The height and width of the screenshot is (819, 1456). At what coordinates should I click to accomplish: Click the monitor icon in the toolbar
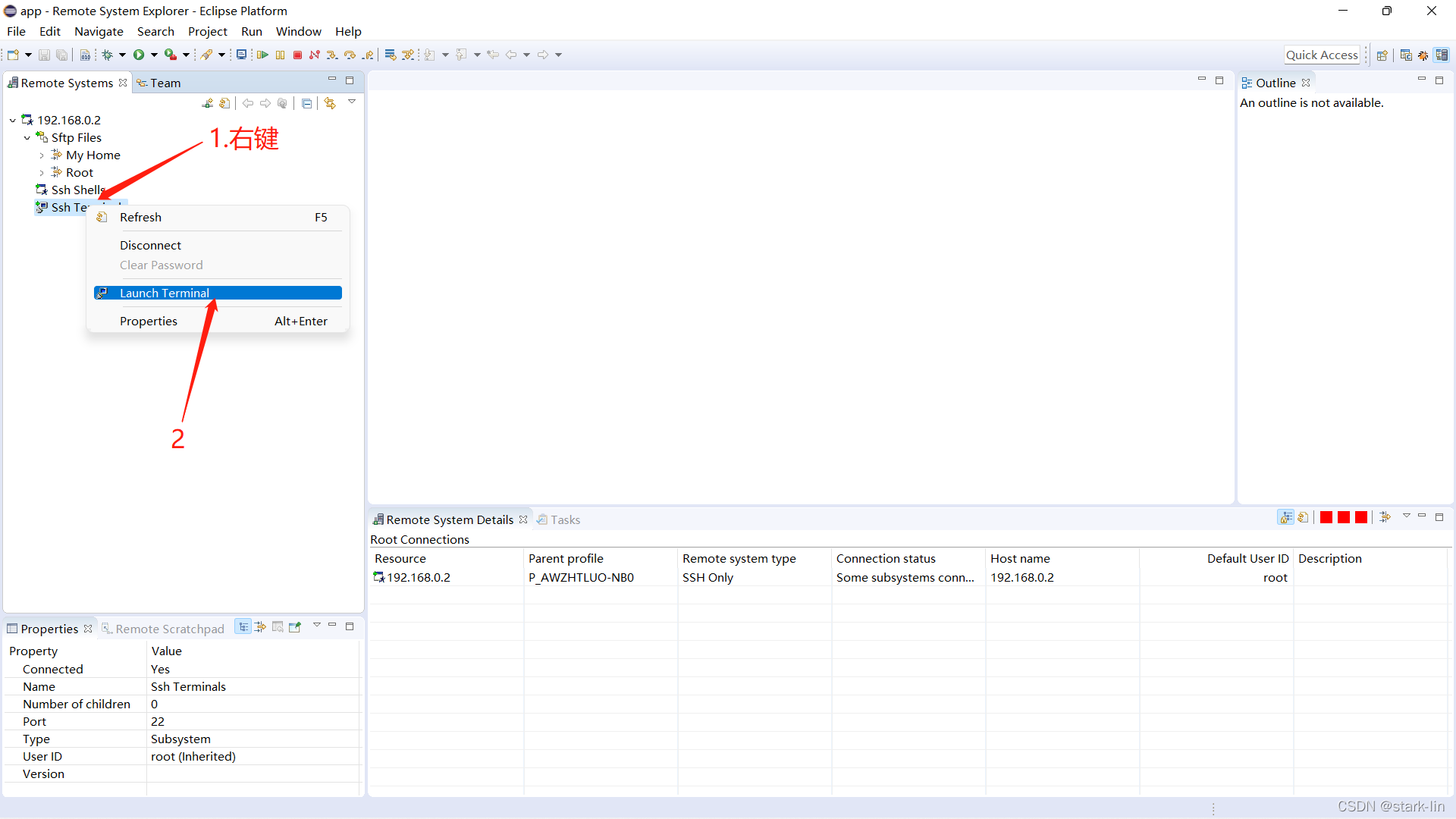[241, 55]
